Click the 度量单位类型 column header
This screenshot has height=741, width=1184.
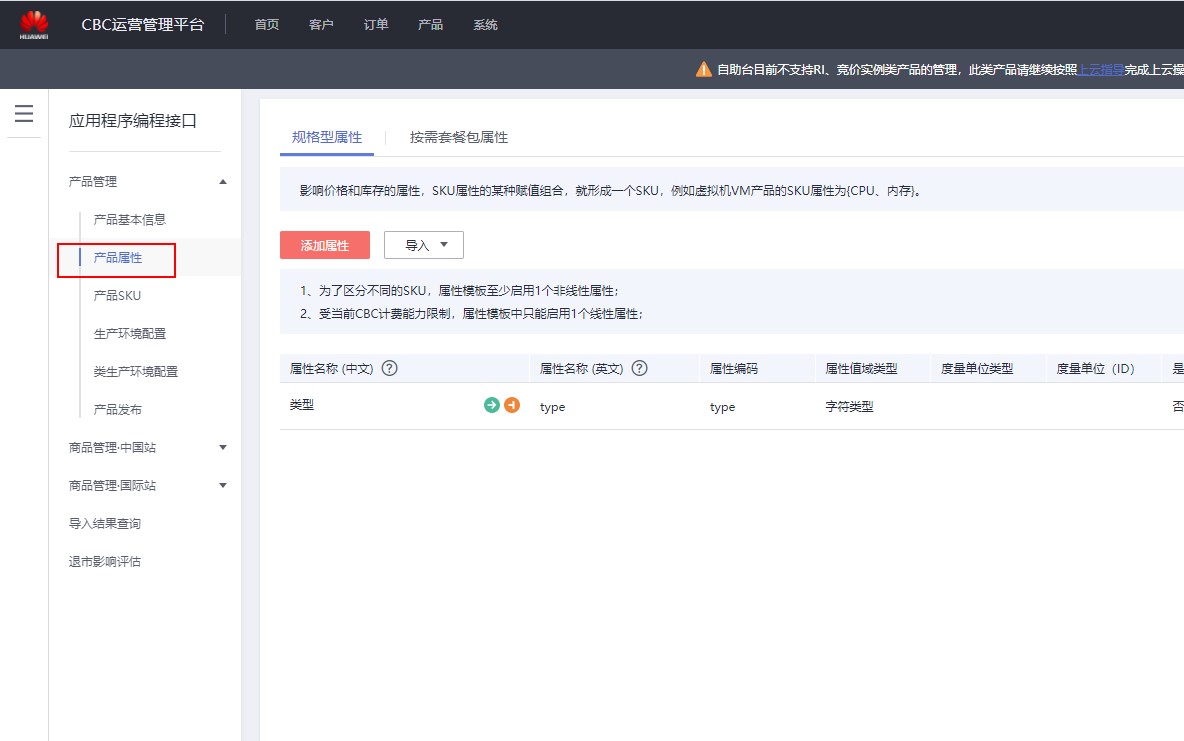point(977,369)
